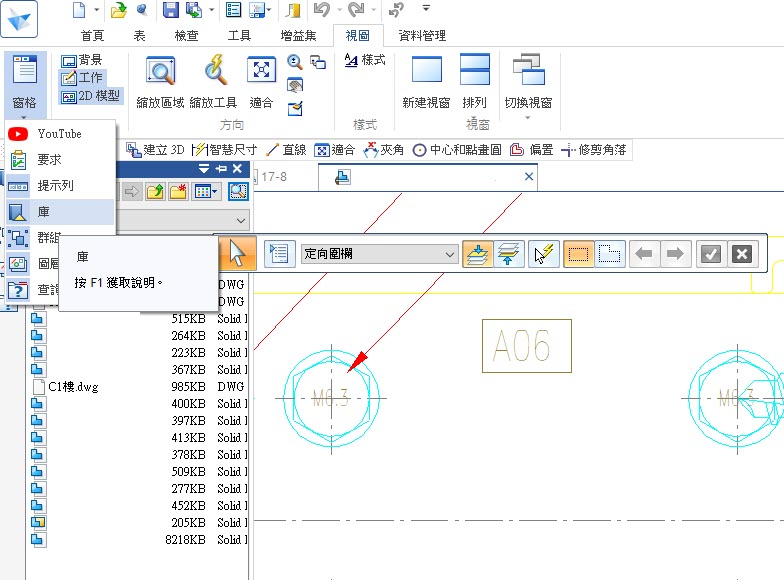Select the 偏置 offset tool

tap(532, 150)
